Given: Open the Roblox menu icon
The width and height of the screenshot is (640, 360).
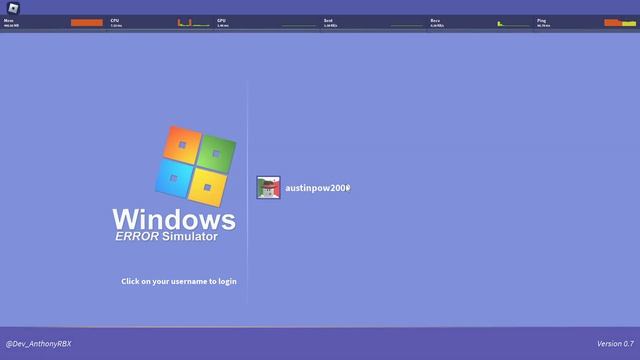Looking at the screenshot, I should pos(13,8).
